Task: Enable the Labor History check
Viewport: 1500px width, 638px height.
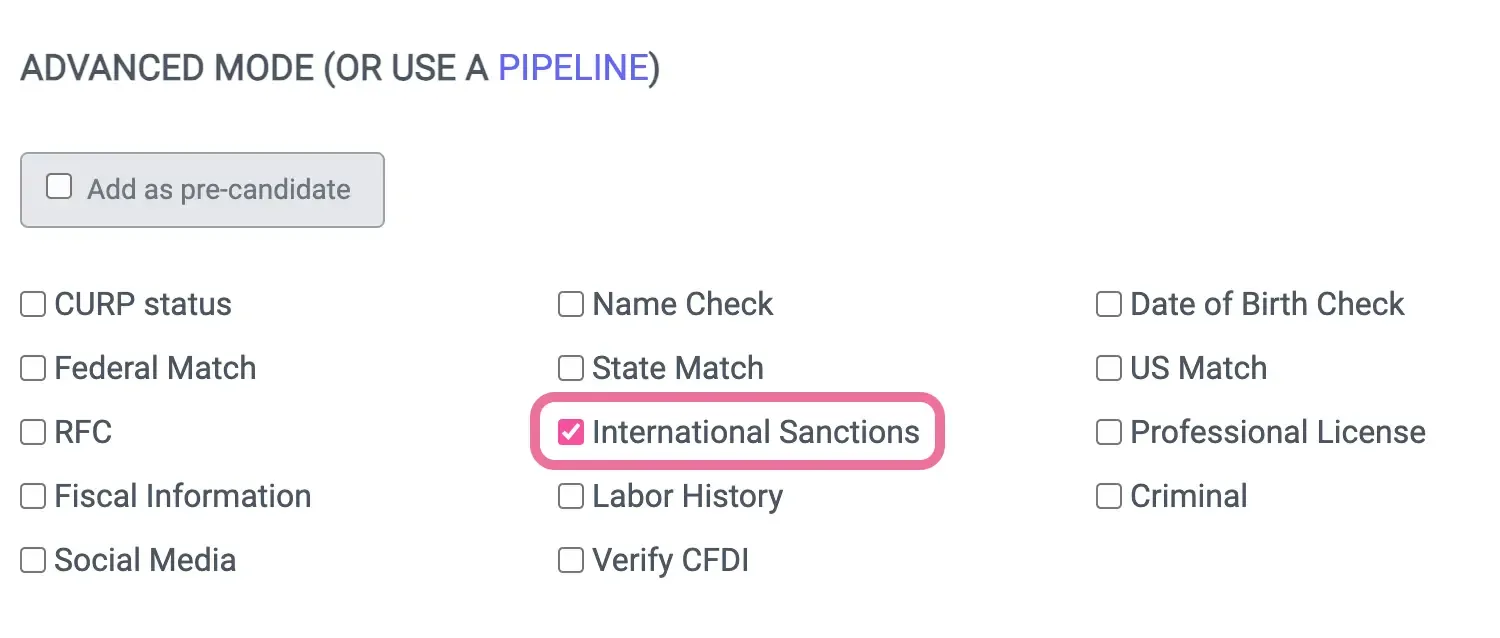Action: [x=570, y=496]
